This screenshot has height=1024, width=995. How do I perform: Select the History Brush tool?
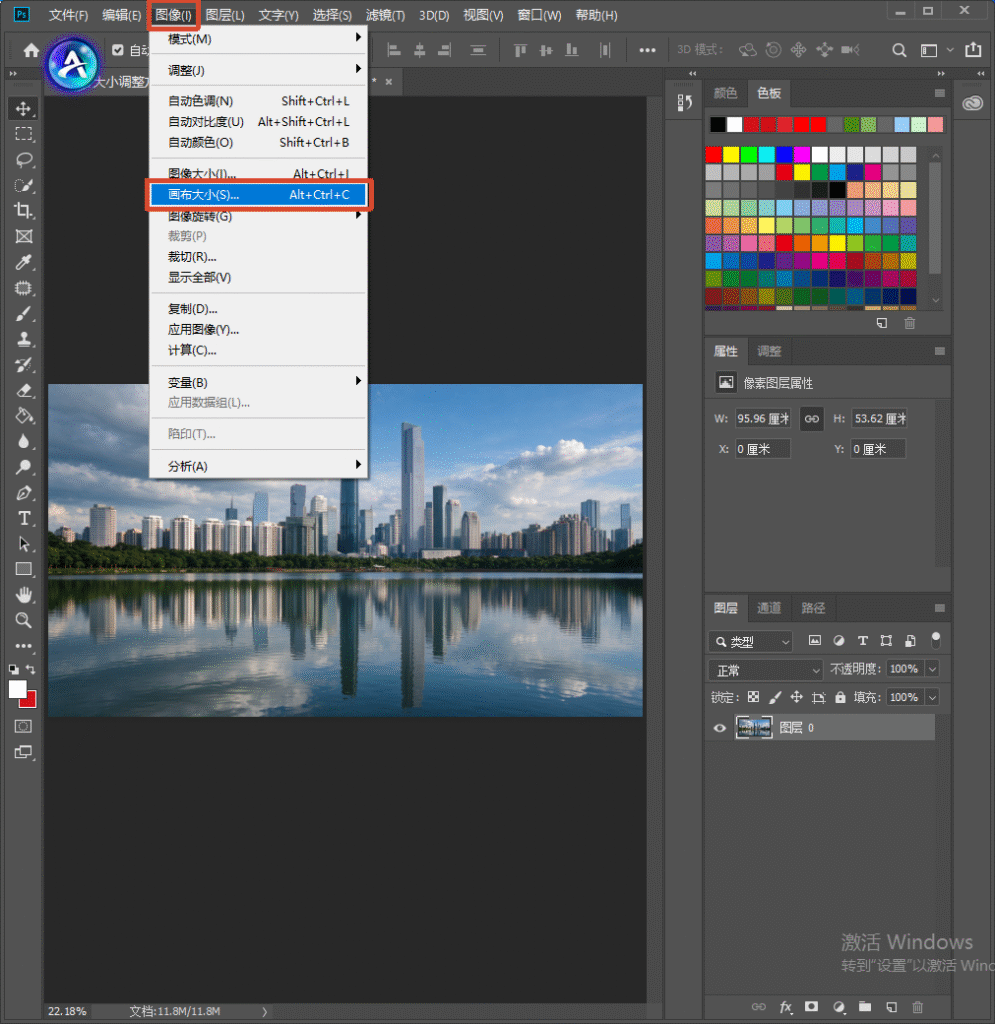pos(24,365)
